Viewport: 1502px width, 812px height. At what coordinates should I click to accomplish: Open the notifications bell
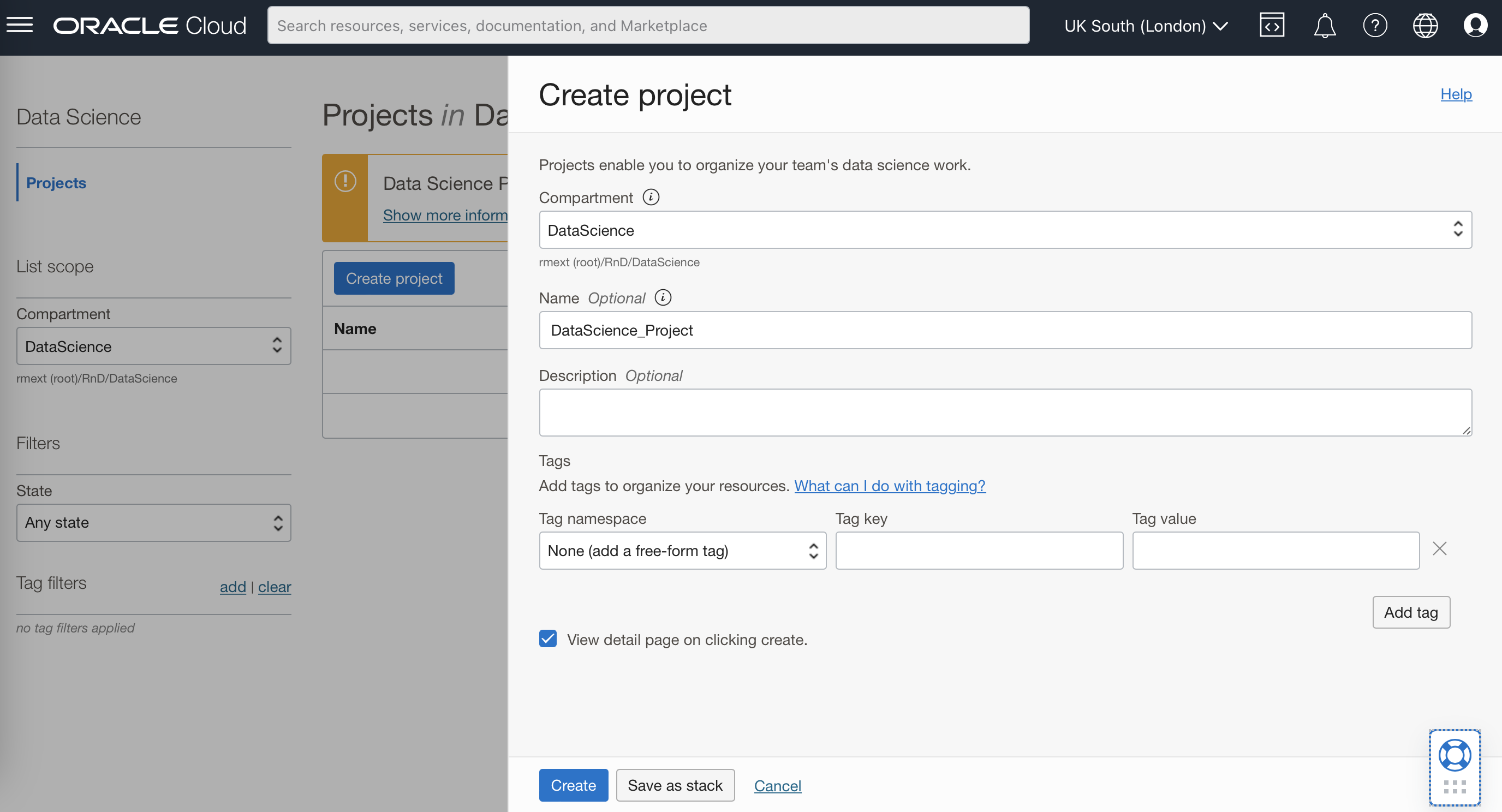pyautogui.click(x=1324, y=25)
